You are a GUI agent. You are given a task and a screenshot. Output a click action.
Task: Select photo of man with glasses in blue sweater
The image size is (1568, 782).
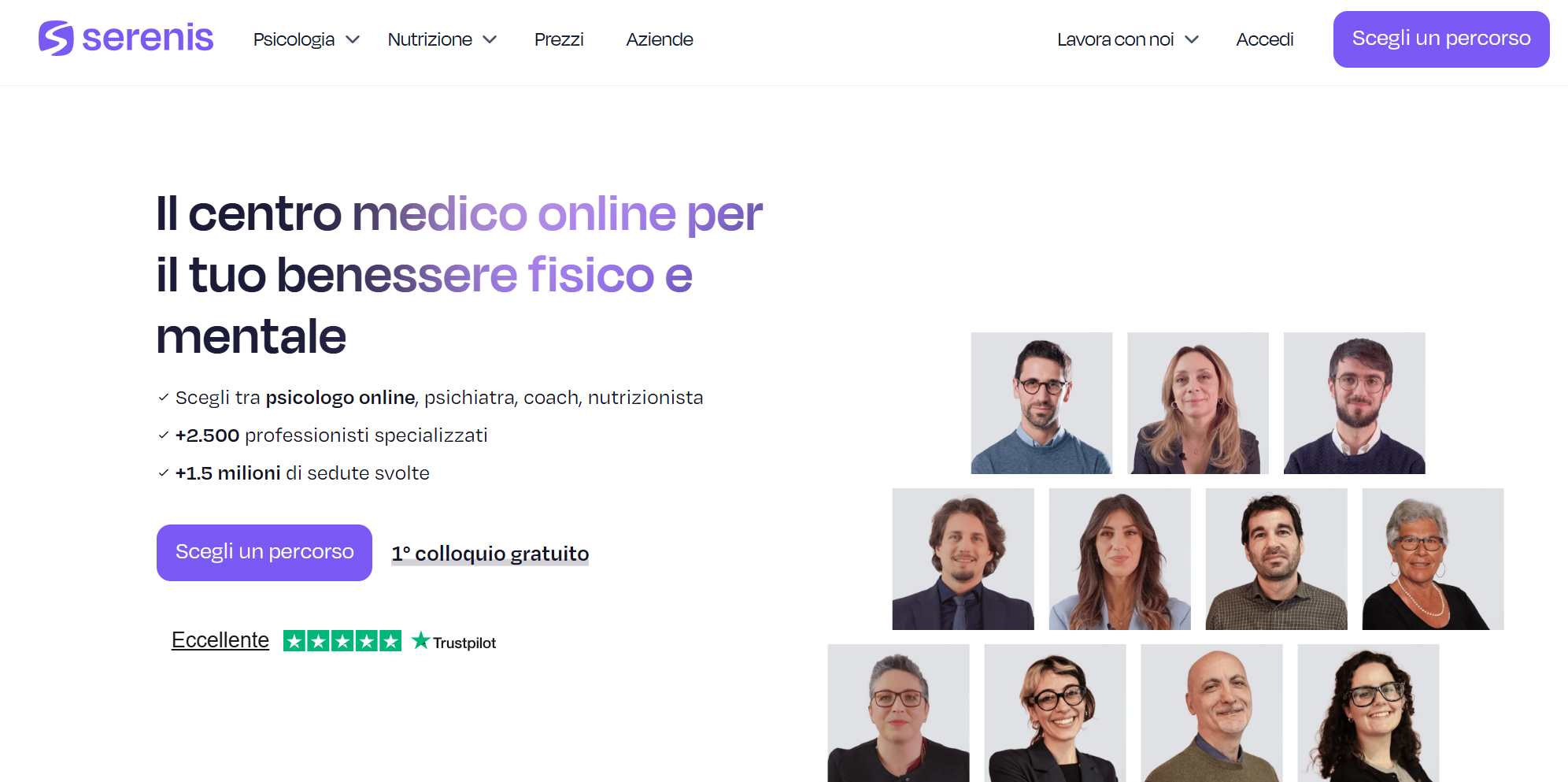1041,403
